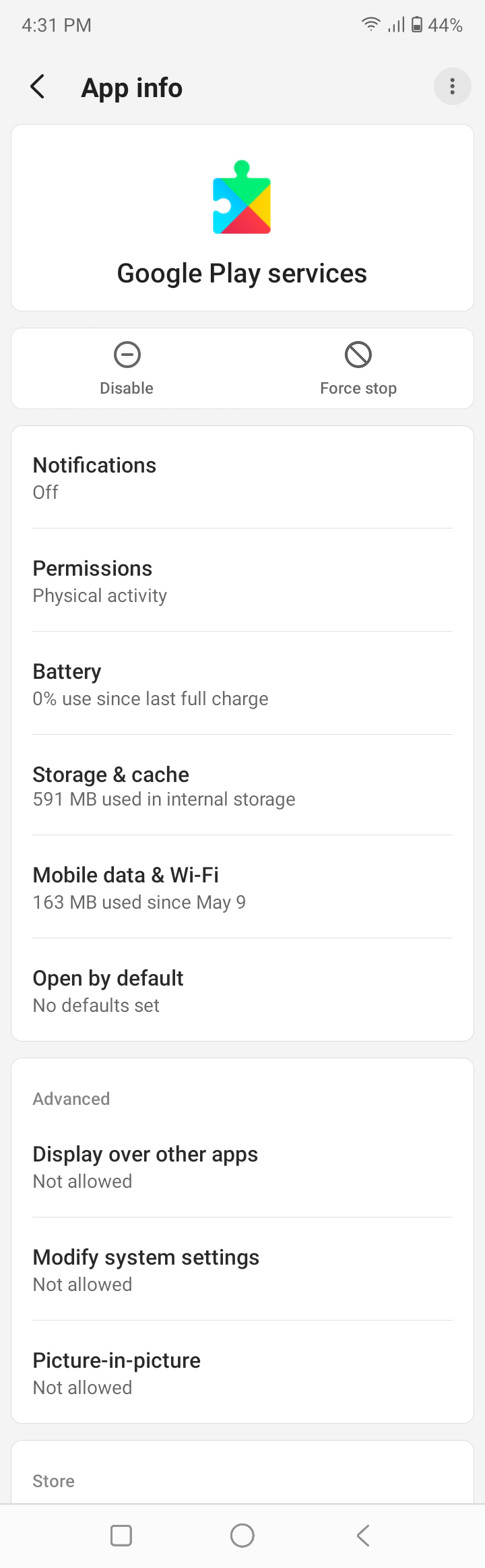Open Display over other apps setting
The height and width of the screenshot is (1568, 485).
point(243,1166)
